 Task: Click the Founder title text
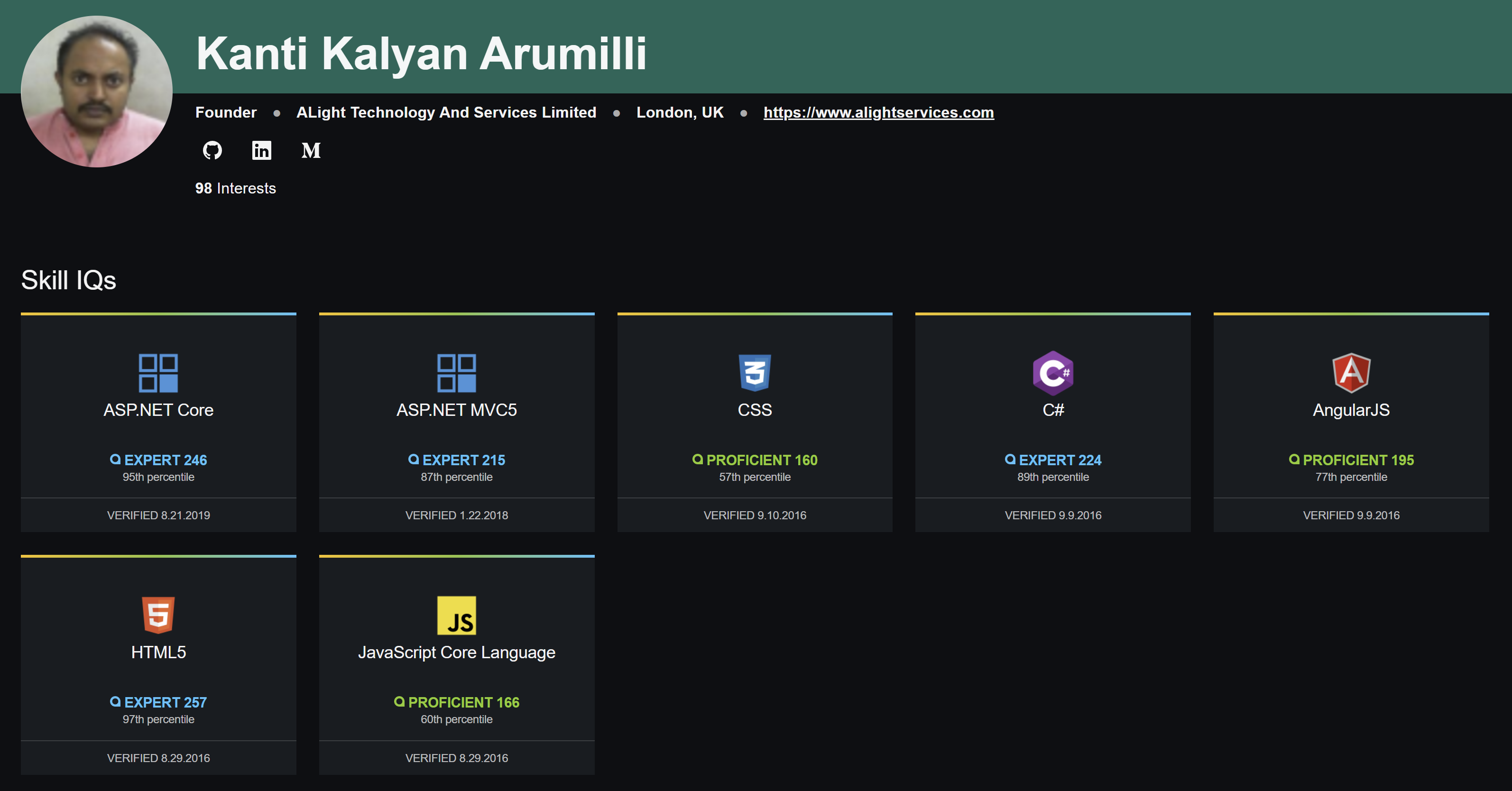(x=226, y=112)
